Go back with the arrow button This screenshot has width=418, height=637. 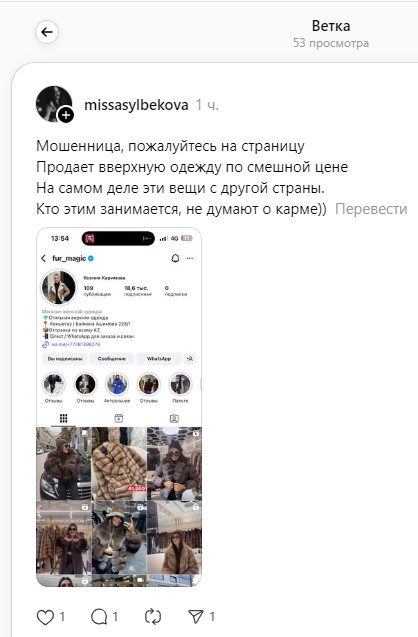click(47, 32)
